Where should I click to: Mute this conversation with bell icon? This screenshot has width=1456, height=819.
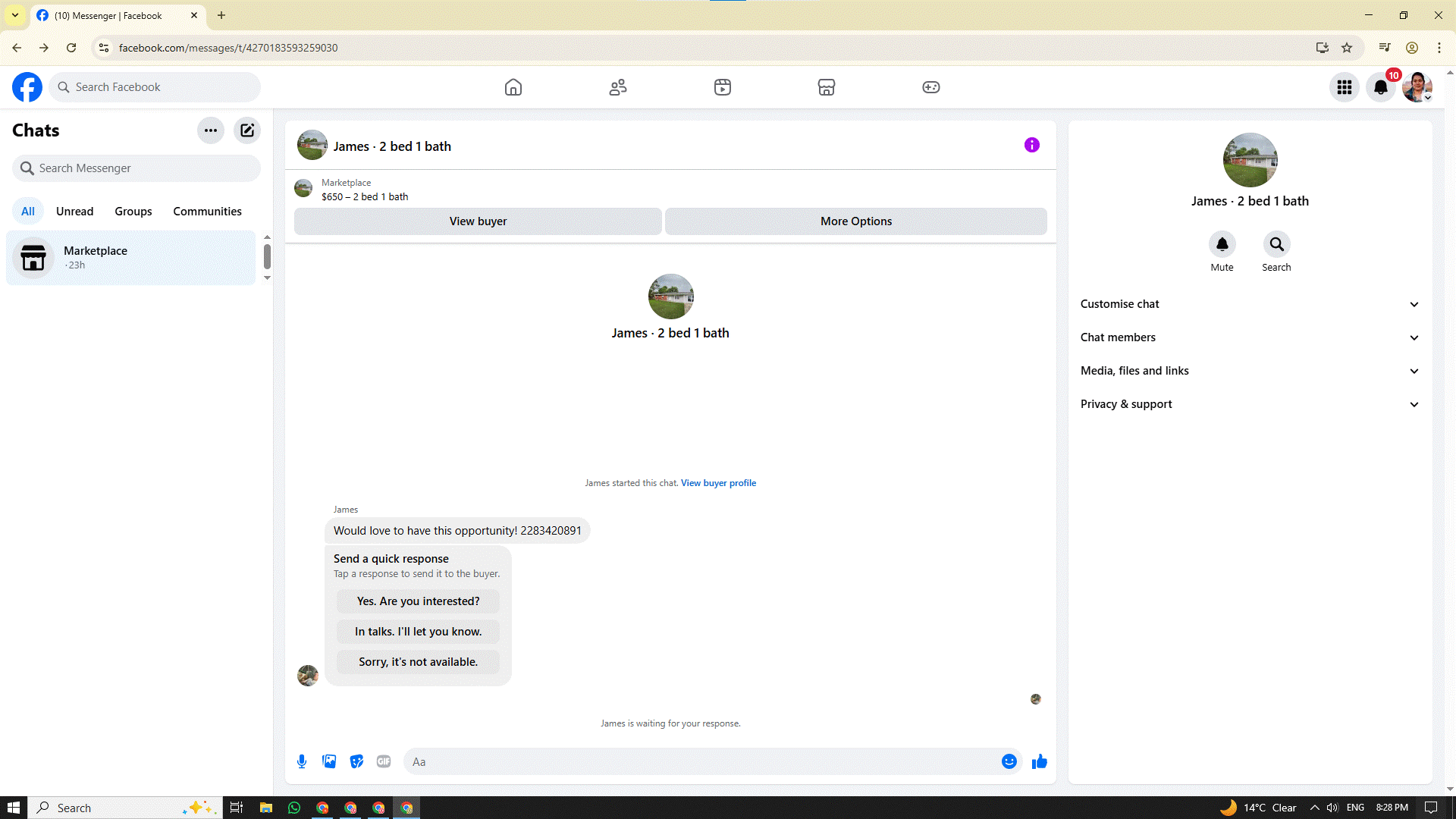tap(1222, 244)
